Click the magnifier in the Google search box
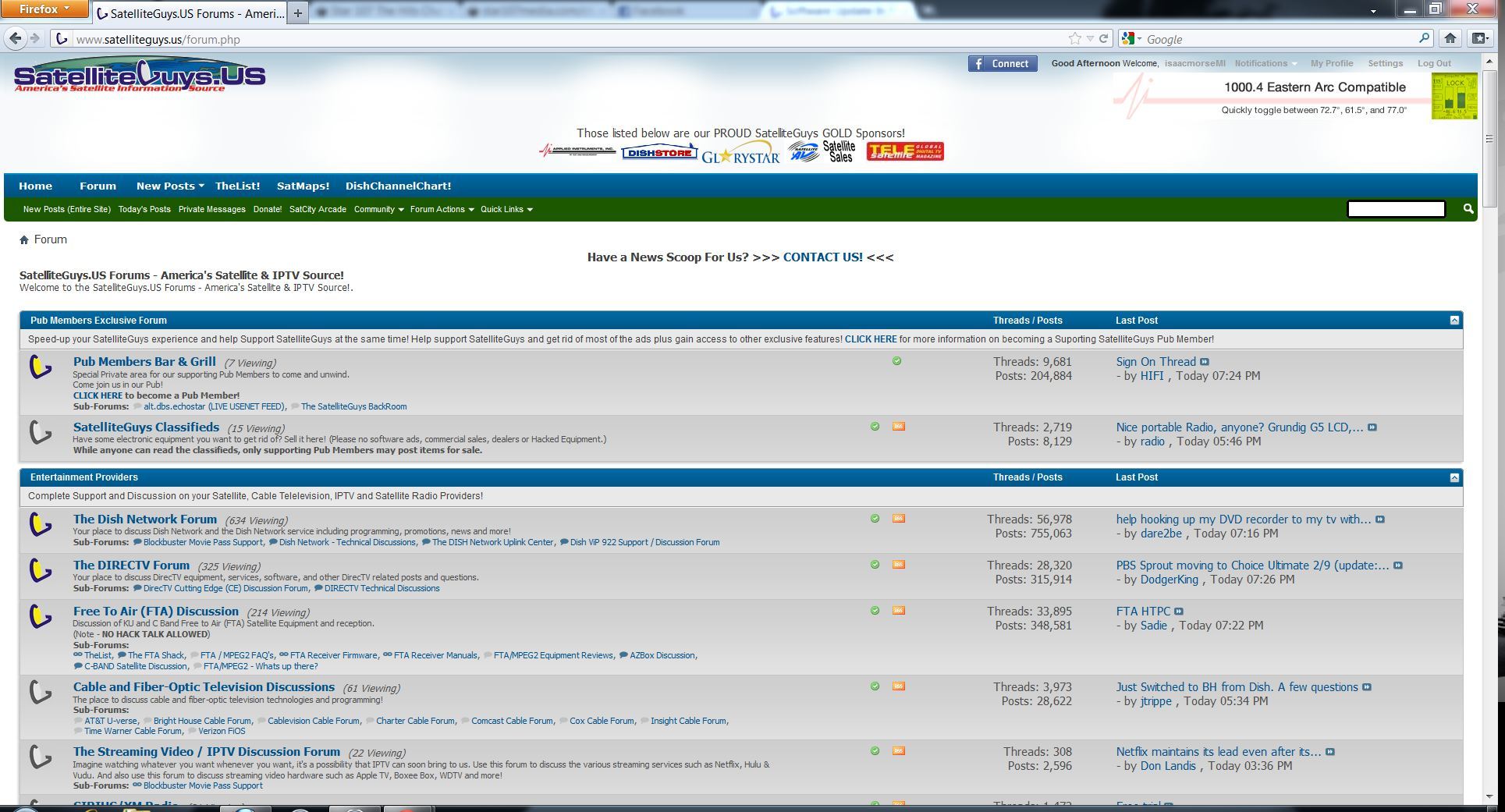Image resolution: width=1505 pixels, height=812 pixels. [1424, 38]
